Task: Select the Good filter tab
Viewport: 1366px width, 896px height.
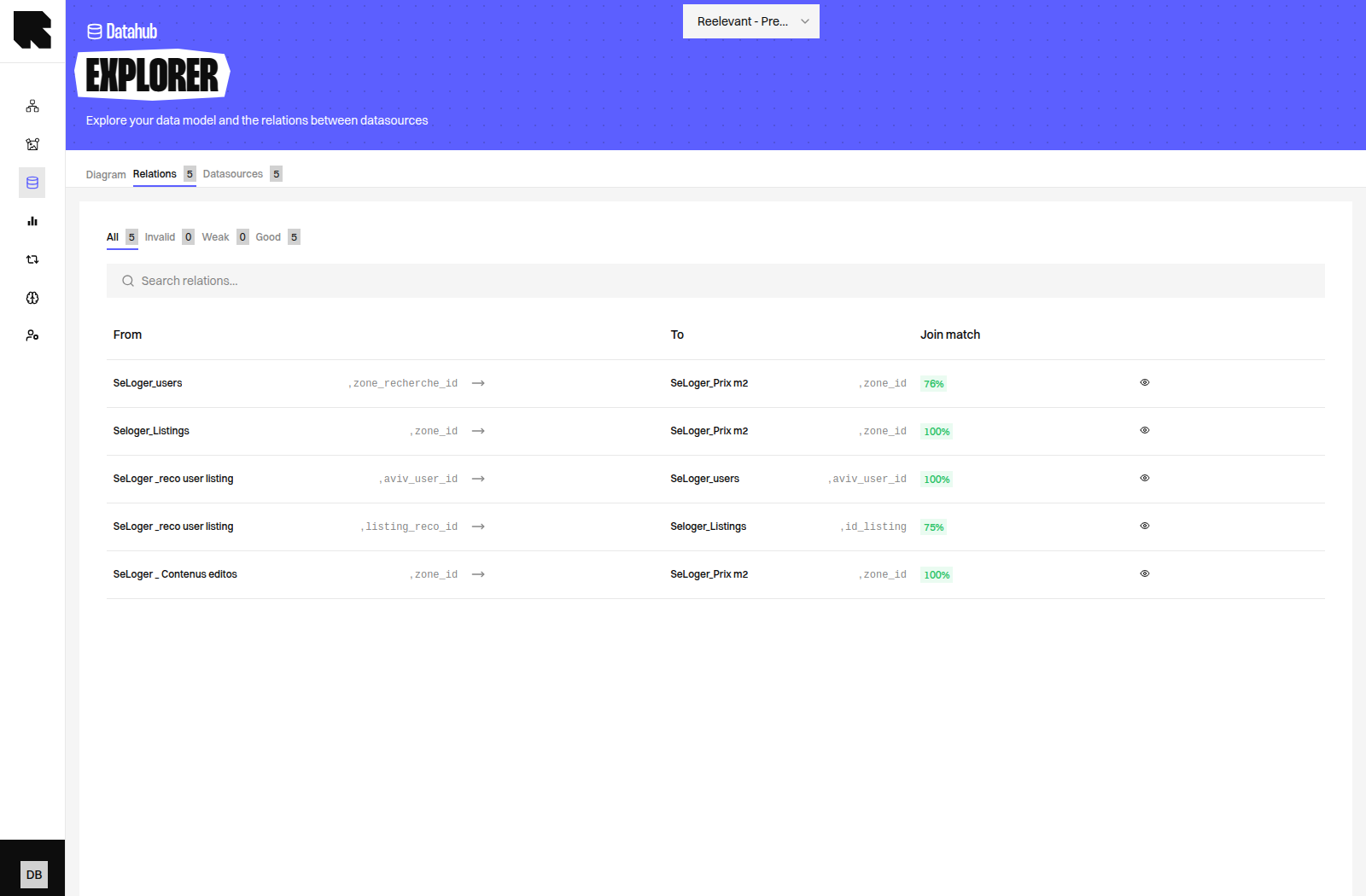Action: [x=277, y=237]
